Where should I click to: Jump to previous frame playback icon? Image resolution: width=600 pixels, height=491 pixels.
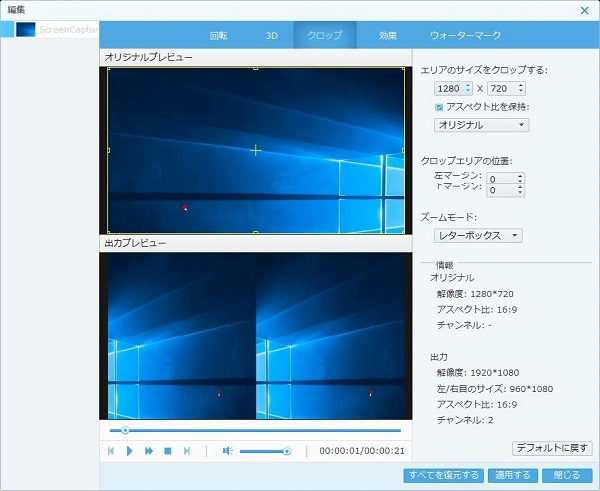click(x=111, y=451)
